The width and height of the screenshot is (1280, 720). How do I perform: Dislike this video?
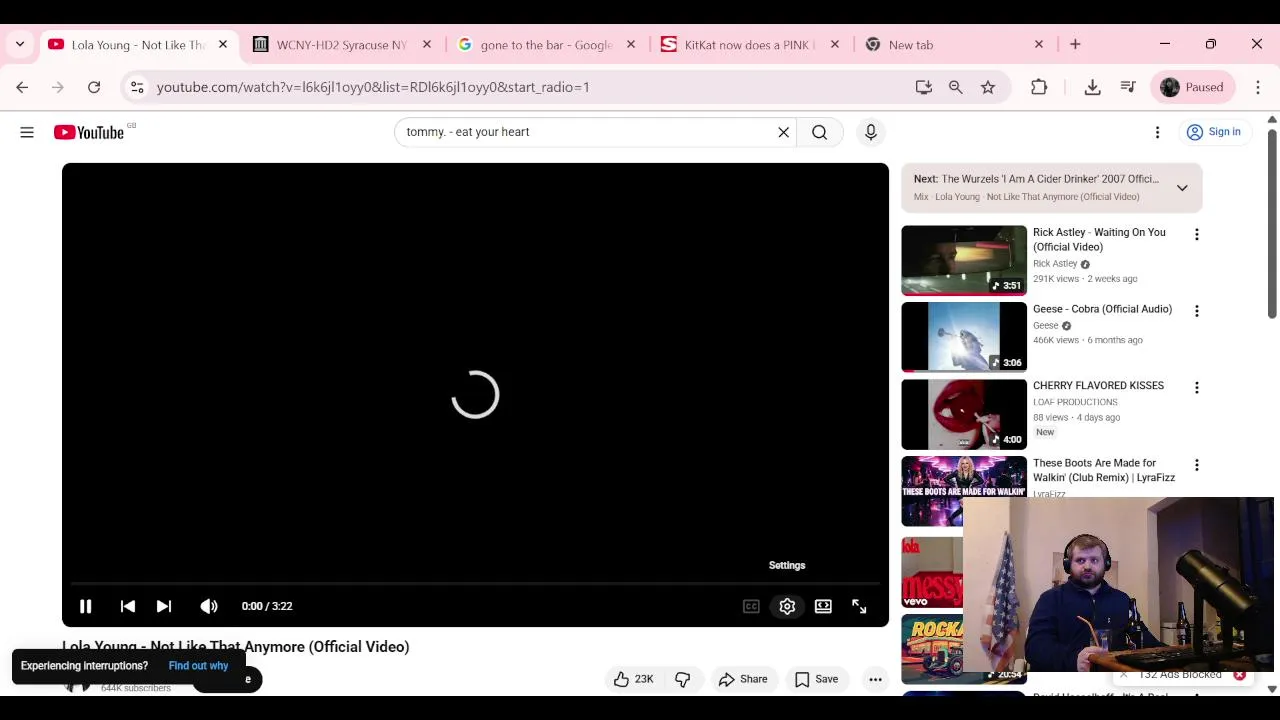[683, 679]
